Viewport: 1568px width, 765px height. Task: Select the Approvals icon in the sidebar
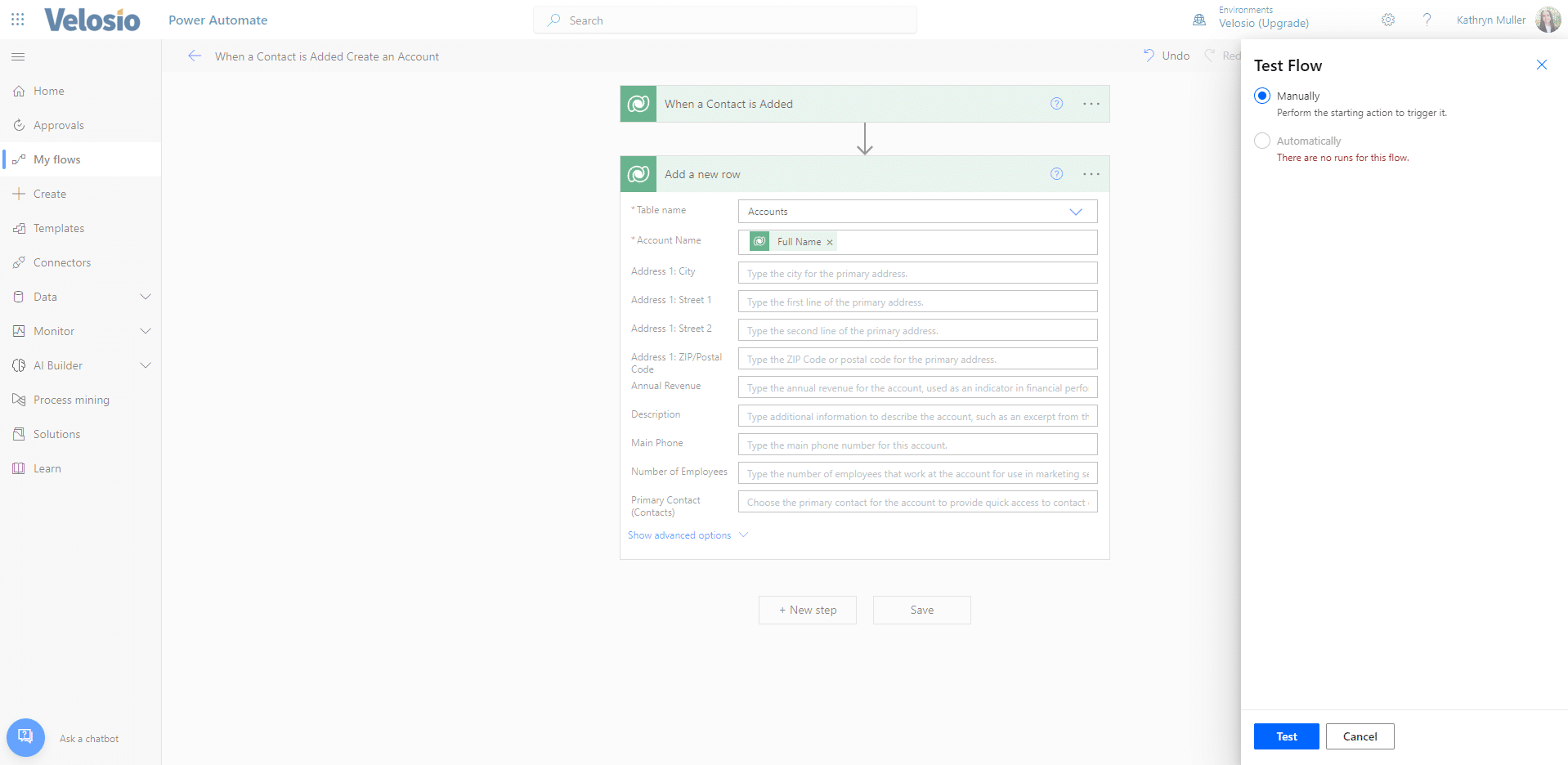pyautogui.click(x=18, y=124)
